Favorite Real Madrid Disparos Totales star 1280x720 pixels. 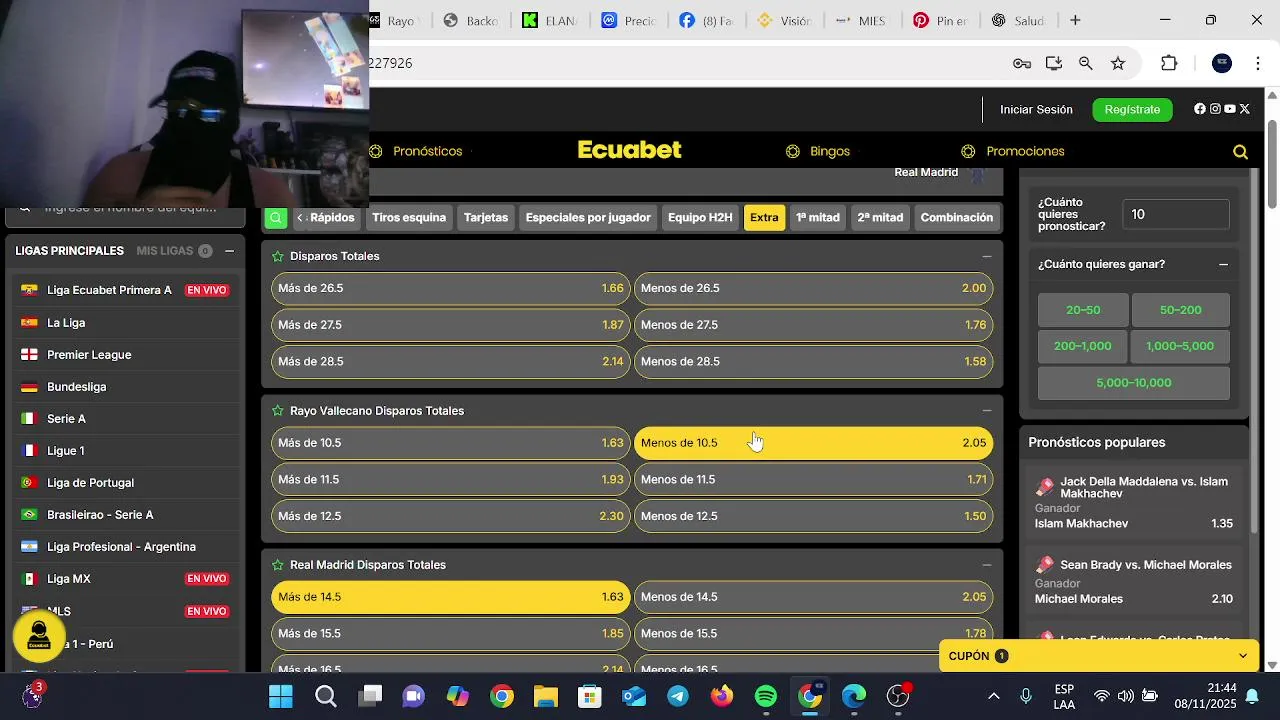click(278, 565)
